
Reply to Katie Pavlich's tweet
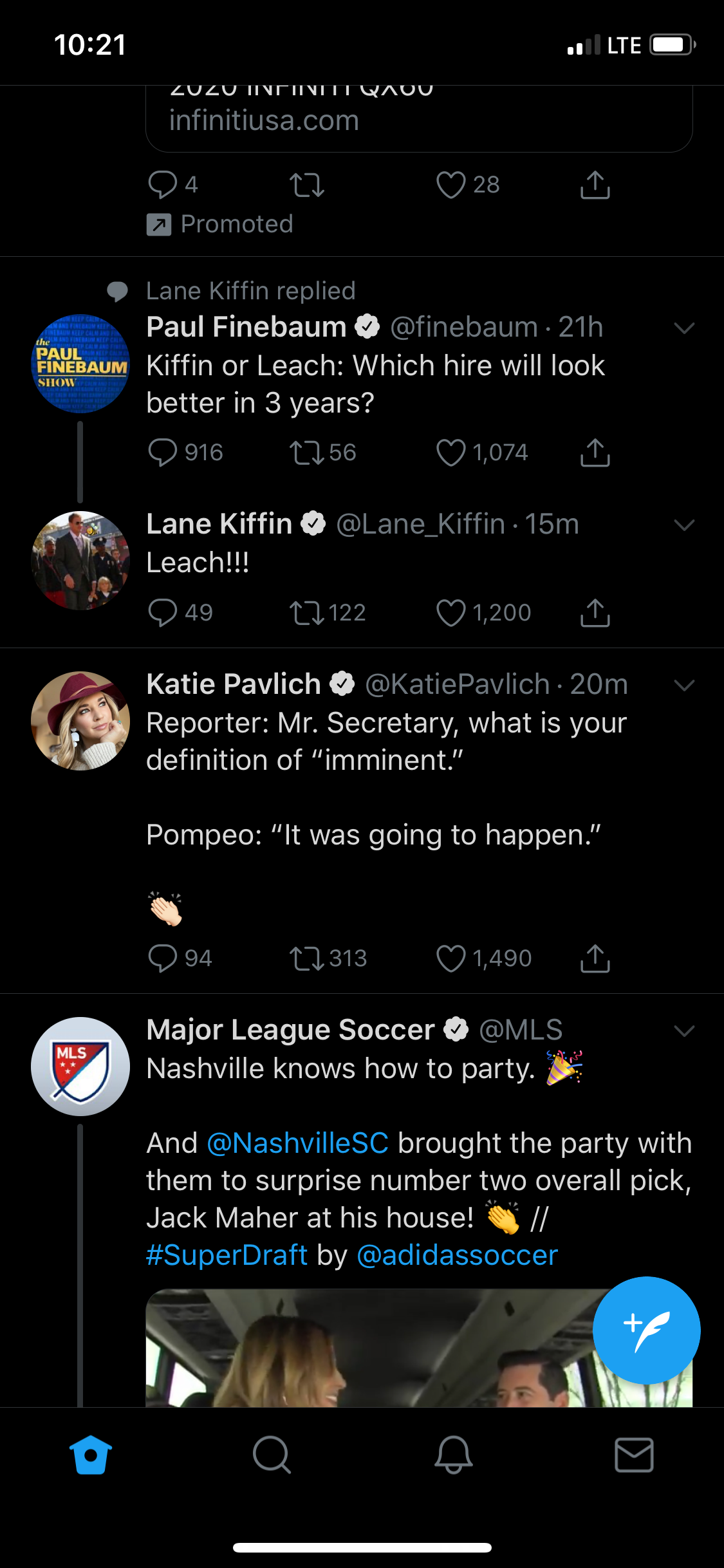(x=162, y=958)
